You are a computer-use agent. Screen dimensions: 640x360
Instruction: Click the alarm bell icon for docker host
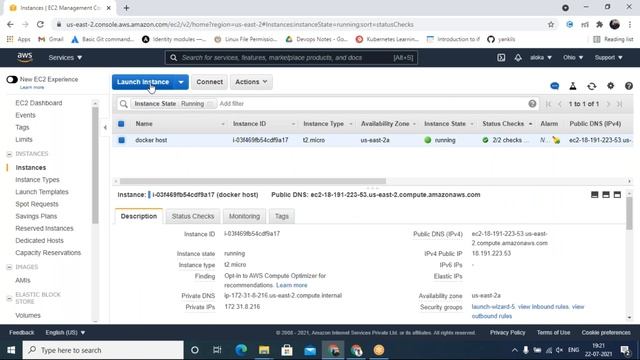(556, 140)
